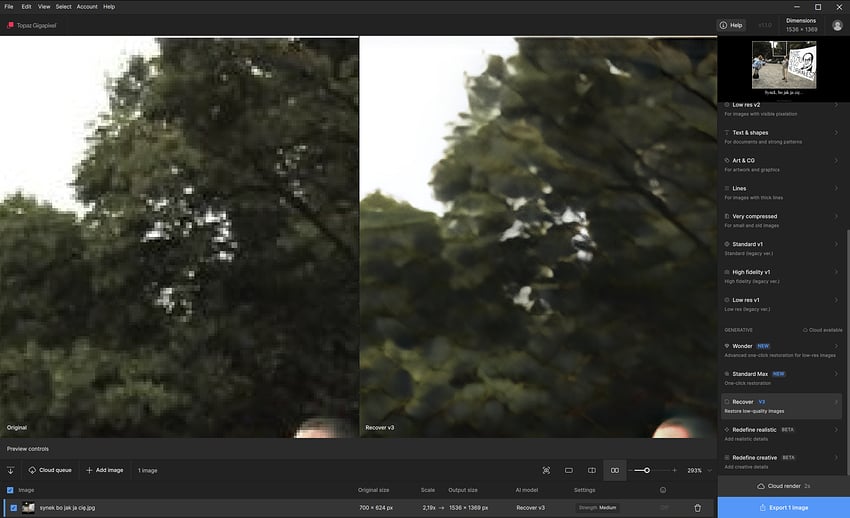
Task: Collapse the image list panel arrow
Action: coord(11,470)
